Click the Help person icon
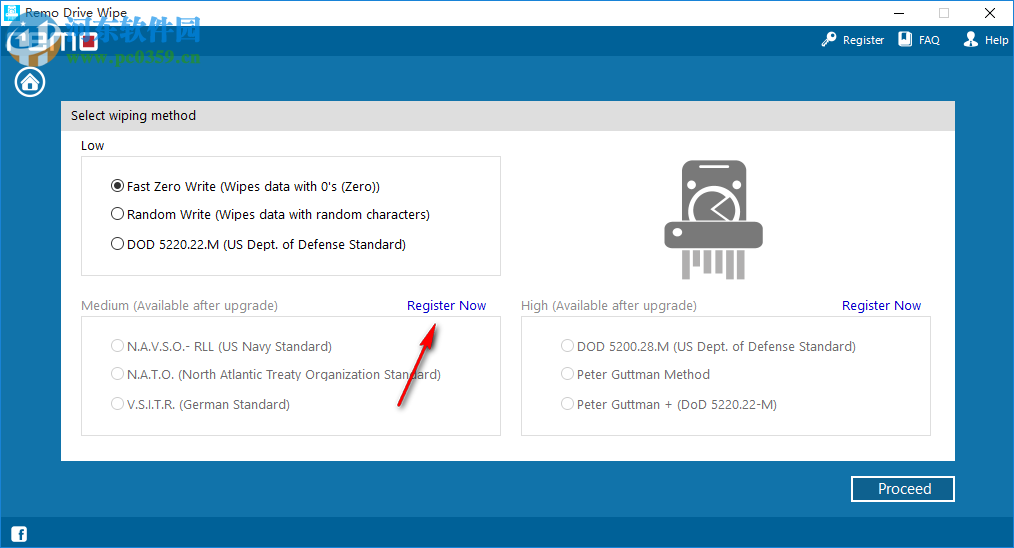Viewport: 1014px width, 548px height. point(971,39)
